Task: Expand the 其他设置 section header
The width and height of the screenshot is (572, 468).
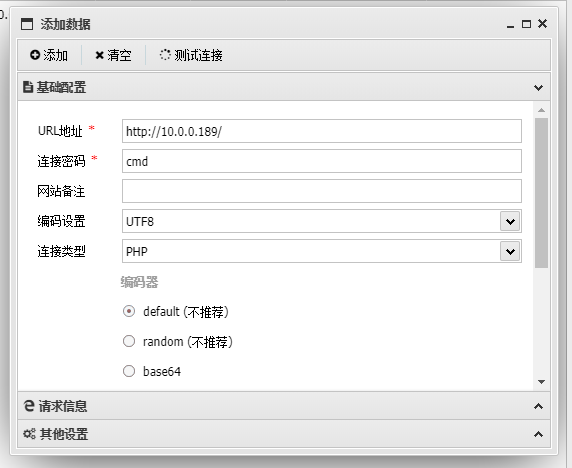Action: pyautogui.click(x=284, y=434)
